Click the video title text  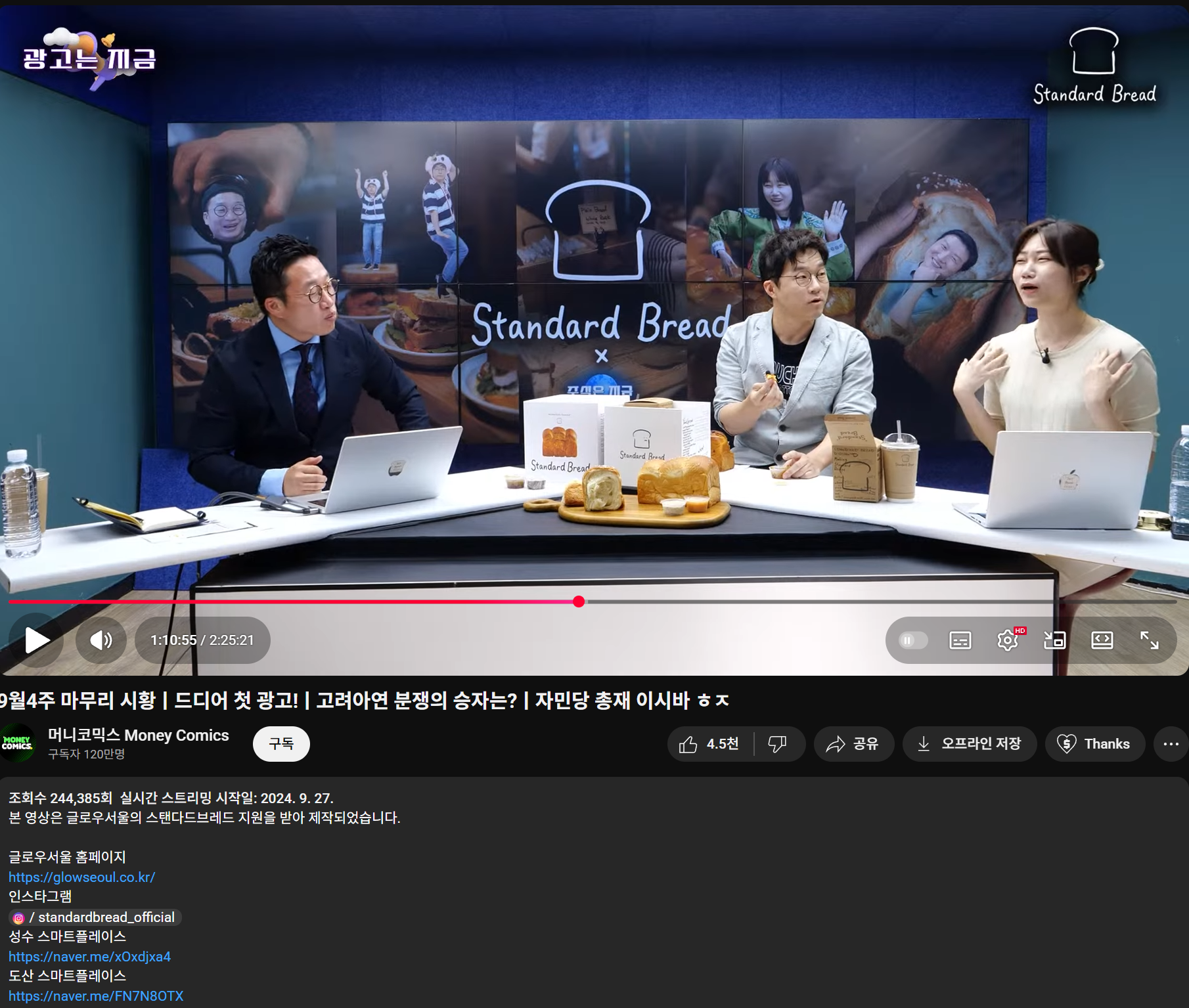tap(365, 701)
